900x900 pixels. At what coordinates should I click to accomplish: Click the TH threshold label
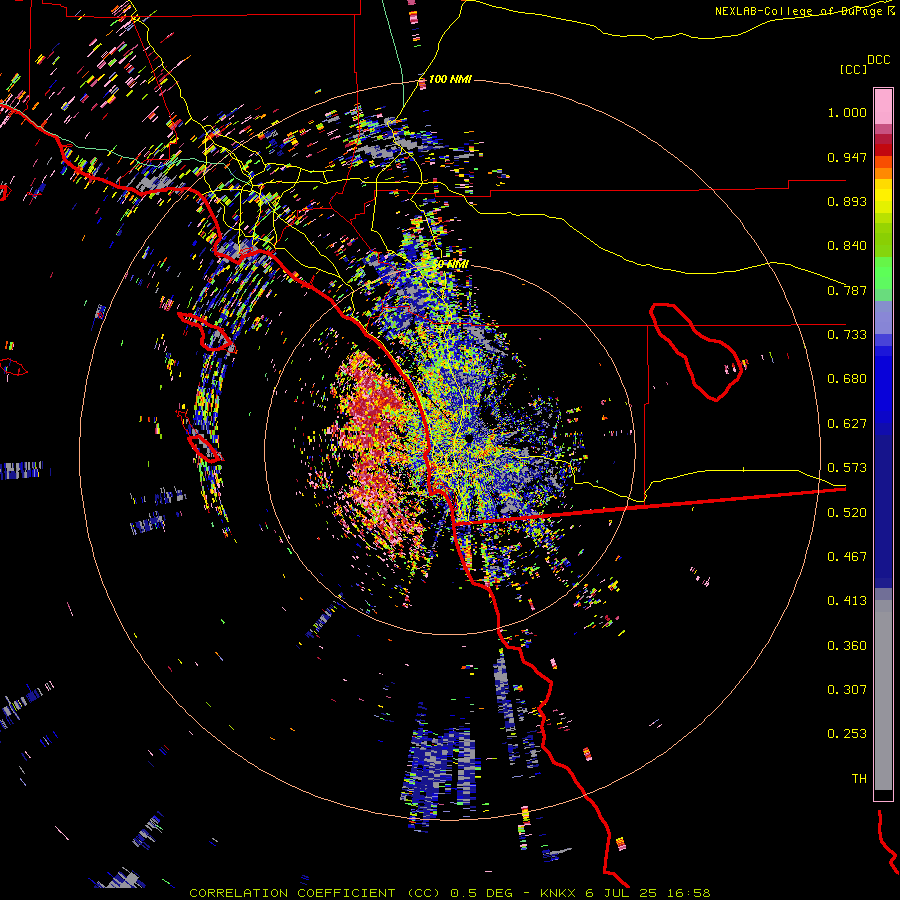click(x=859, y=779)
